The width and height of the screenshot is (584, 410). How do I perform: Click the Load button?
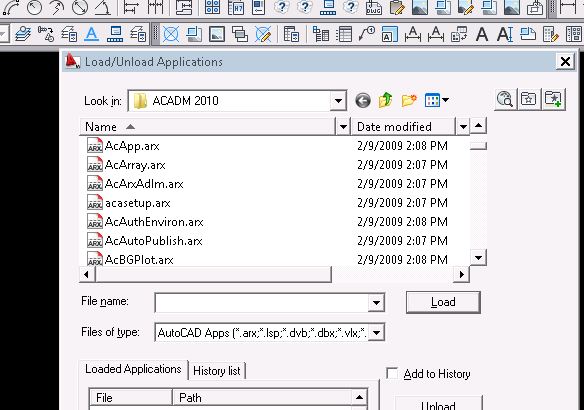click(x=443, y=302)
